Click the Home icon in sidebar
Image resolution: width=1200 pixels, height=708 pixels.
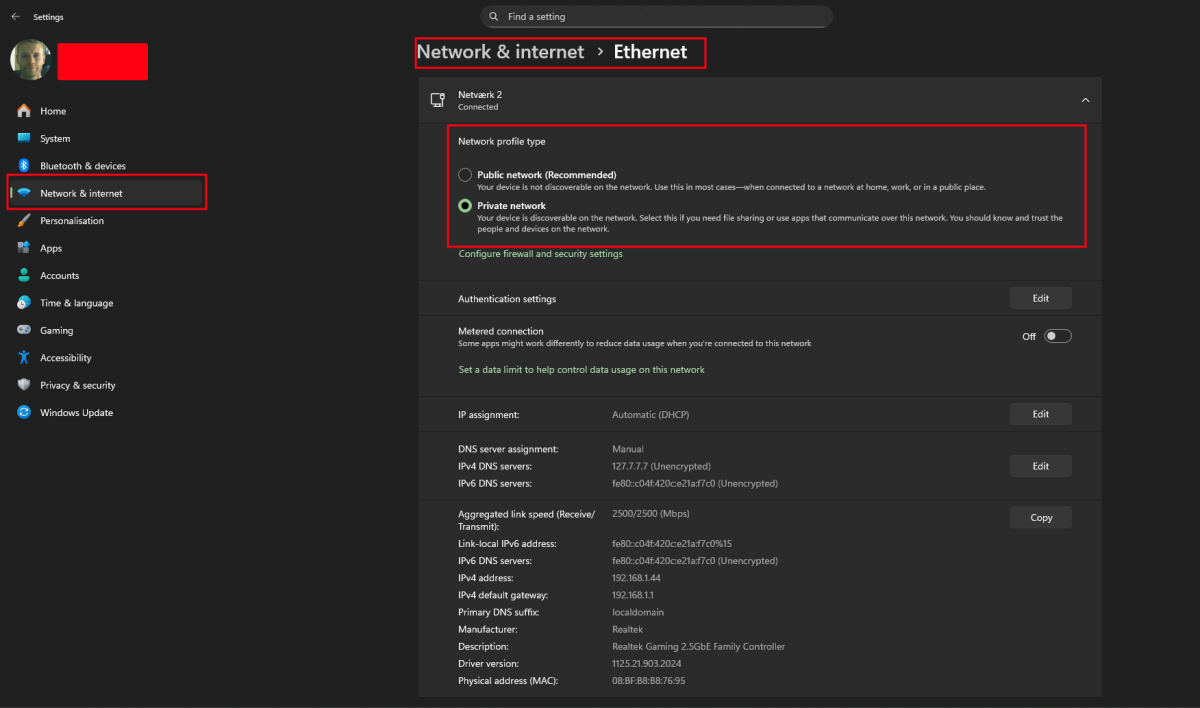coord(24,111)
